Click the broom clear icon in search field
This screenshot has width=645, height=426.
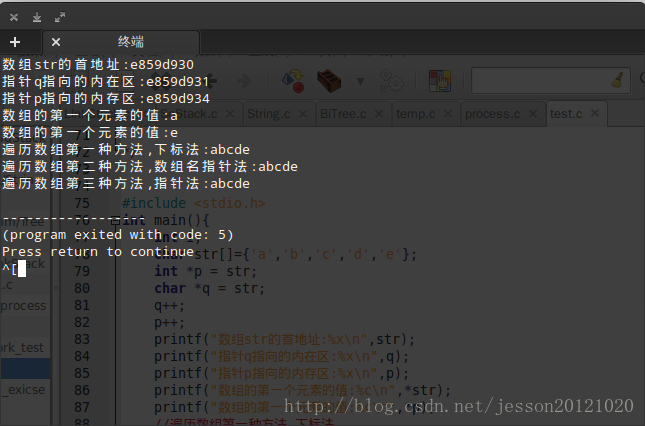tap(617, 81)
